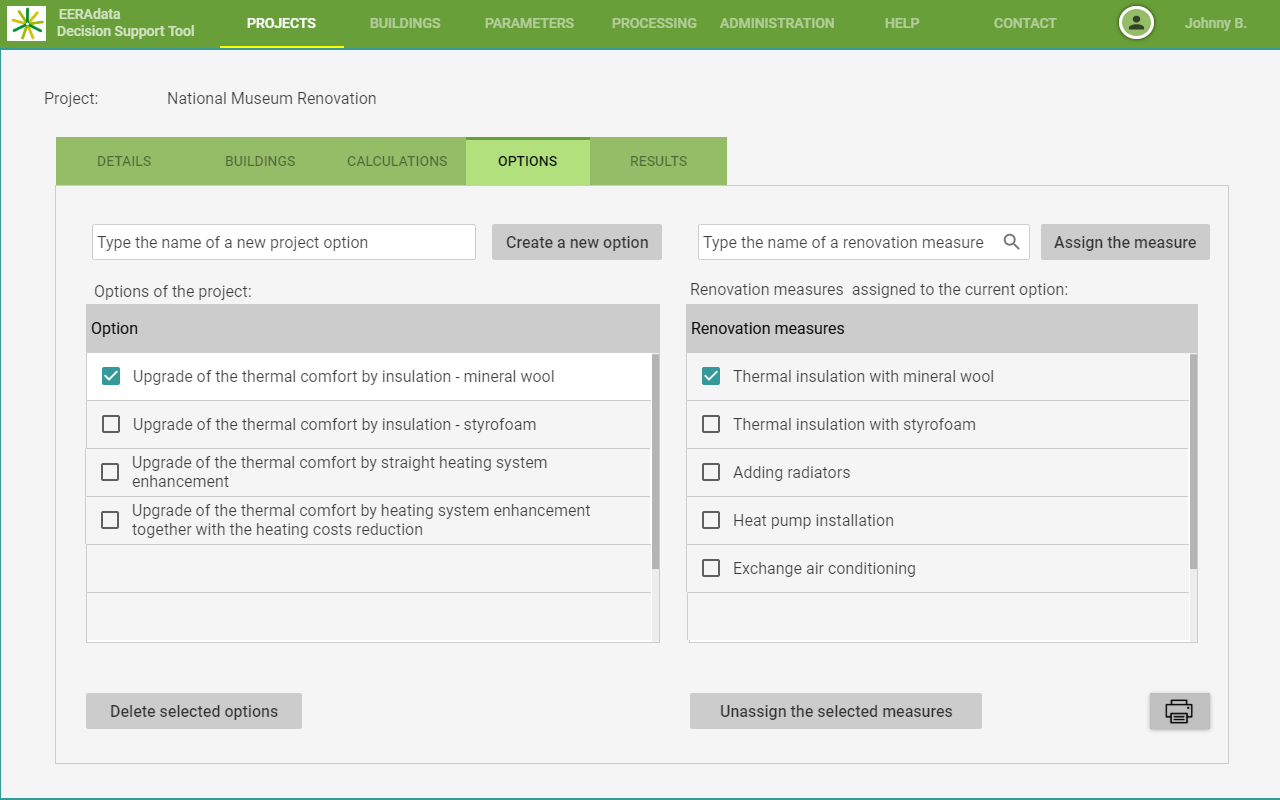Uncheck Thermal insulation with mineral wool measure
Image resolution: width=1280 pixels, height=800 pixels.
pyautogui.click(x=711, y=377)
